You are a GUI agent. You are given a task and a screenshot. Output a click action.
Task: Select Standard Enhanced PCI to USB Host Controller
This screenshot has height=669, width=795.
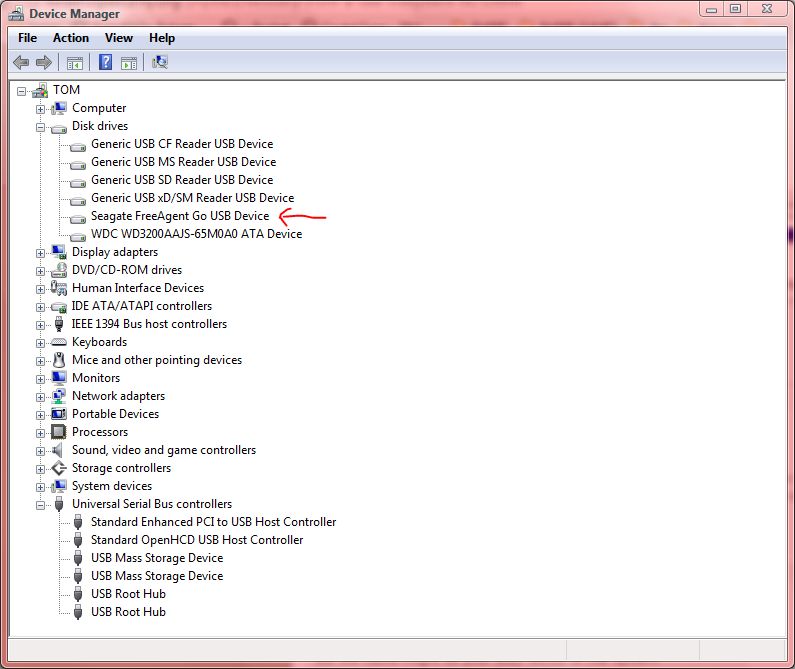pos(213,522)
